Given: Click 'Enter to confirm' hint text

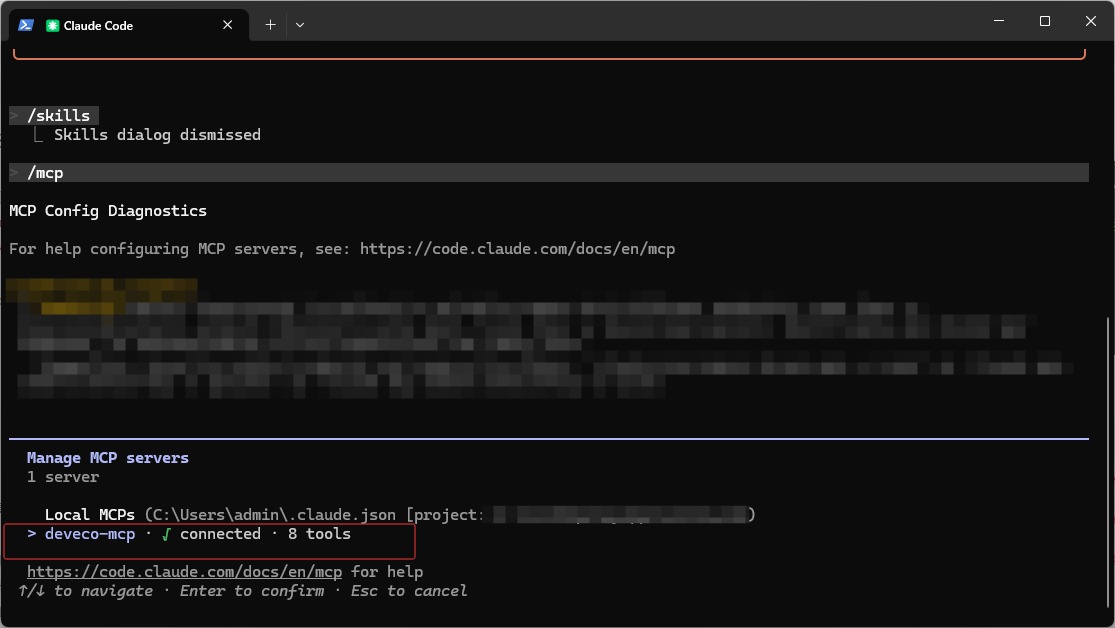Looking at the screenshot, I should coord(252,591).
